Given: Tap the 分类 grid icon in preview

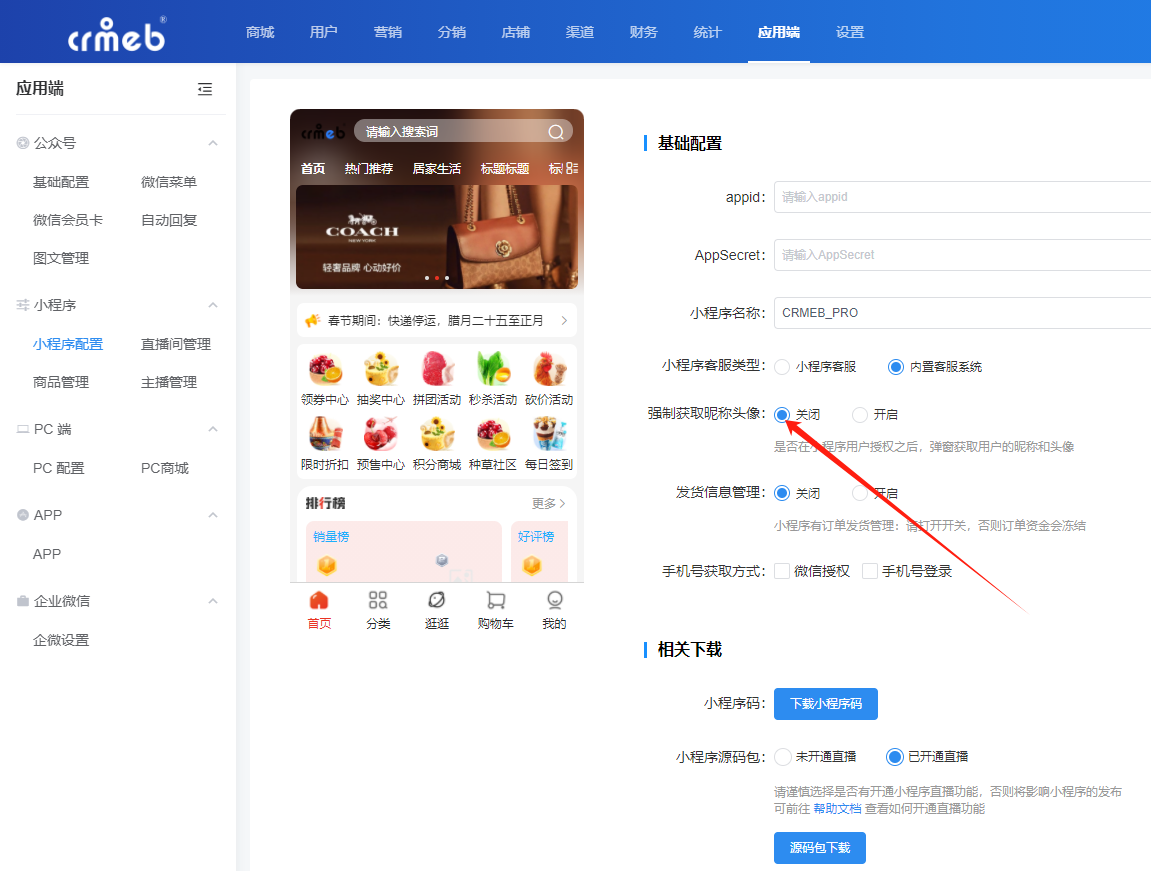Looking at the screenshot, I should click(378, 600).
